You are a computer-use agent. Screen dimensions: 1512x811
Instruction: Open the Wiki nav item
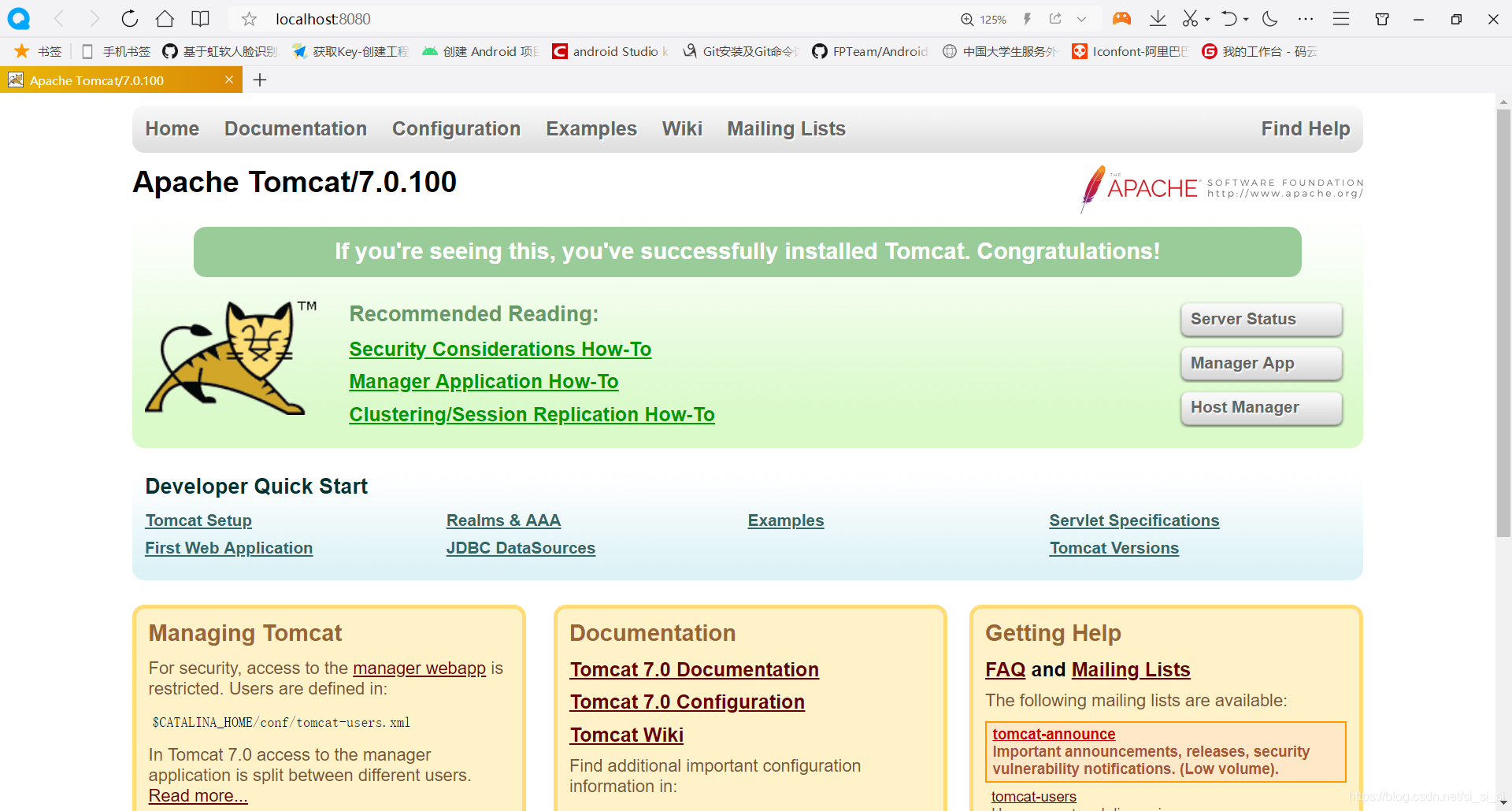(x=682, y=128)
